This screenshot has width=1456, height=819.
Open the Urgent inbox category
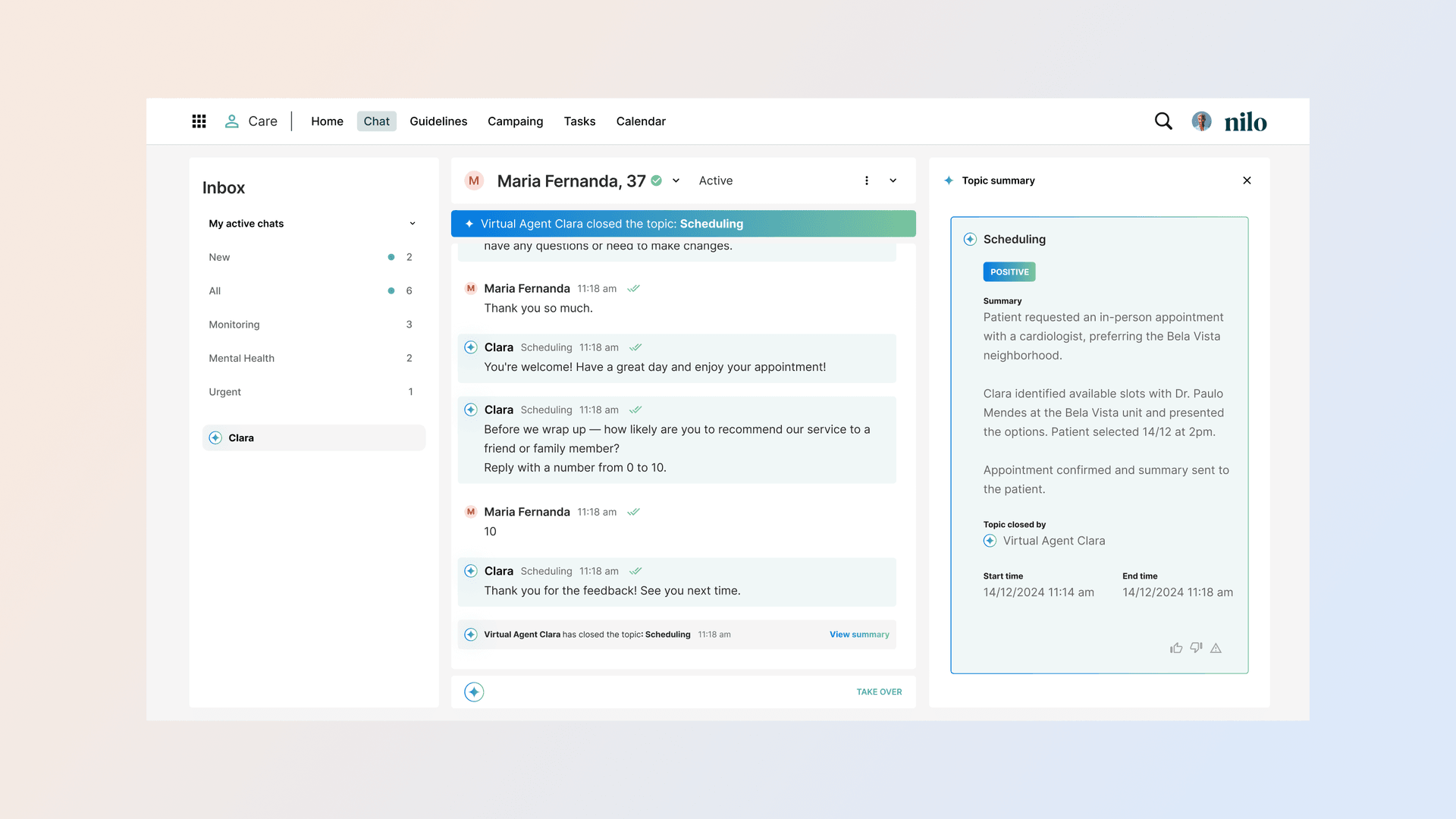click(x=312, y=392)
